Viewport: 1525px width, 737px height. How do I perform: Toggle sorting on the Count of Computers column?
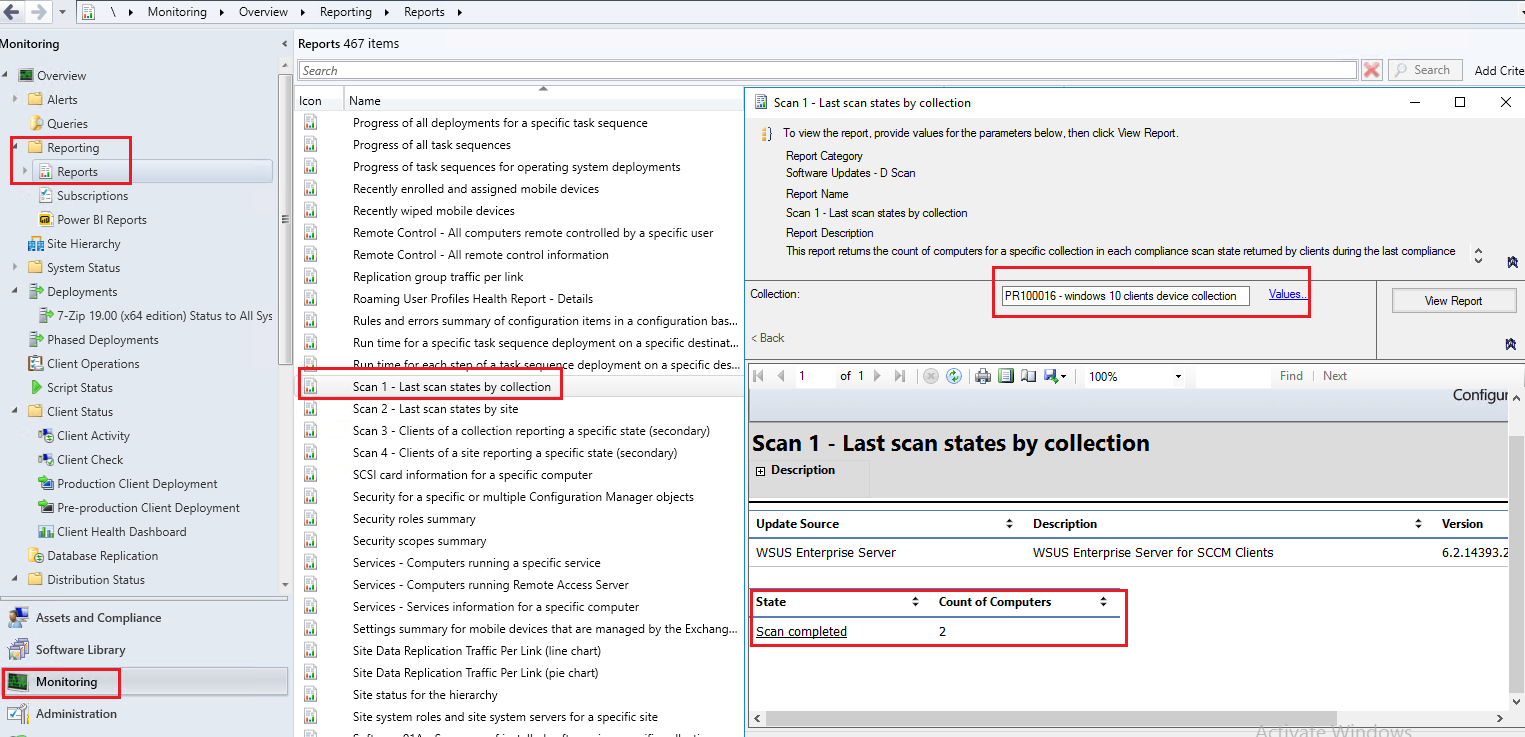click(x=1103, y=601)
